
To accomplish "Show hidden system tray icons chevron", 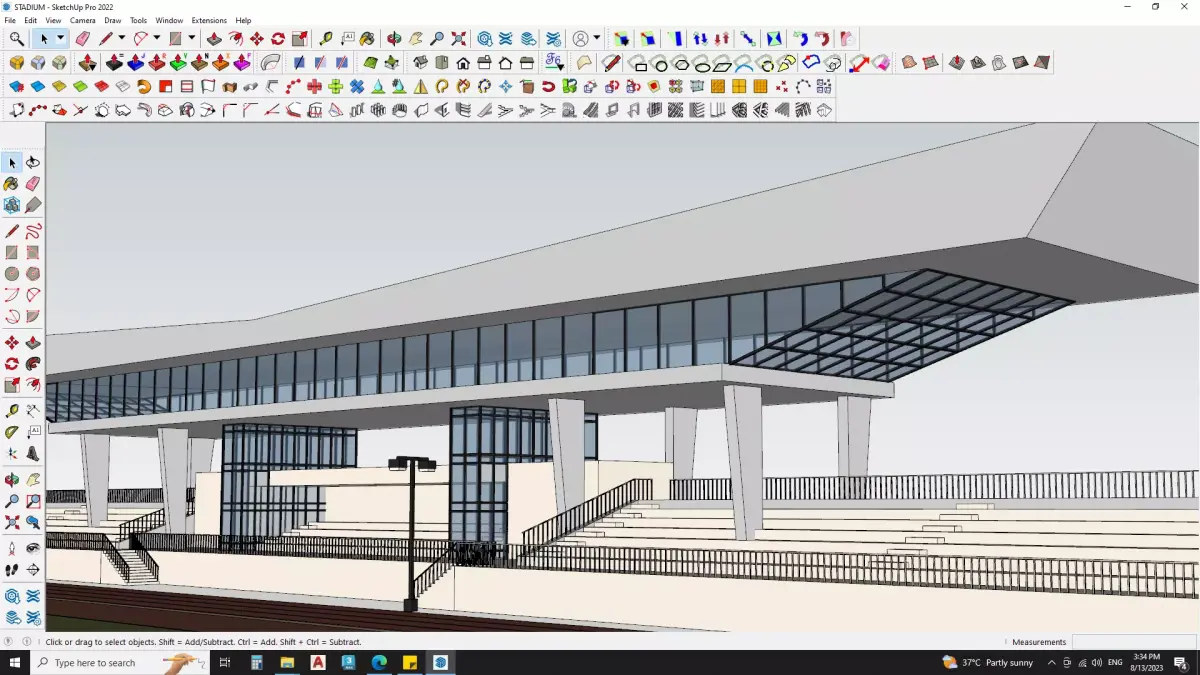I will pos(1051,663).
